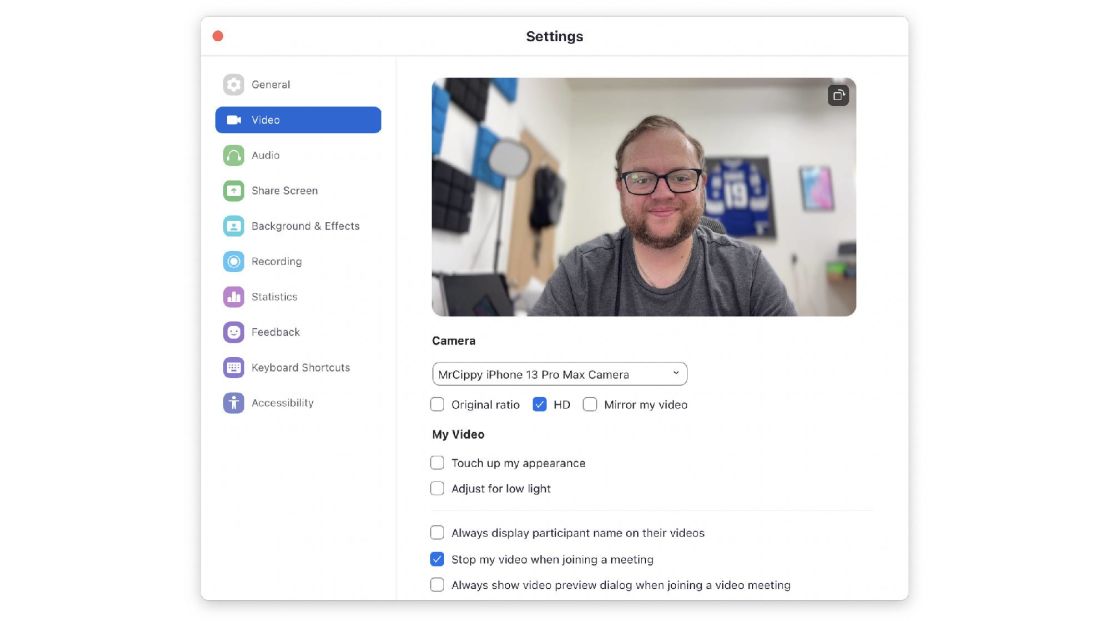Click the Audio headphones icon

(234, 155)
